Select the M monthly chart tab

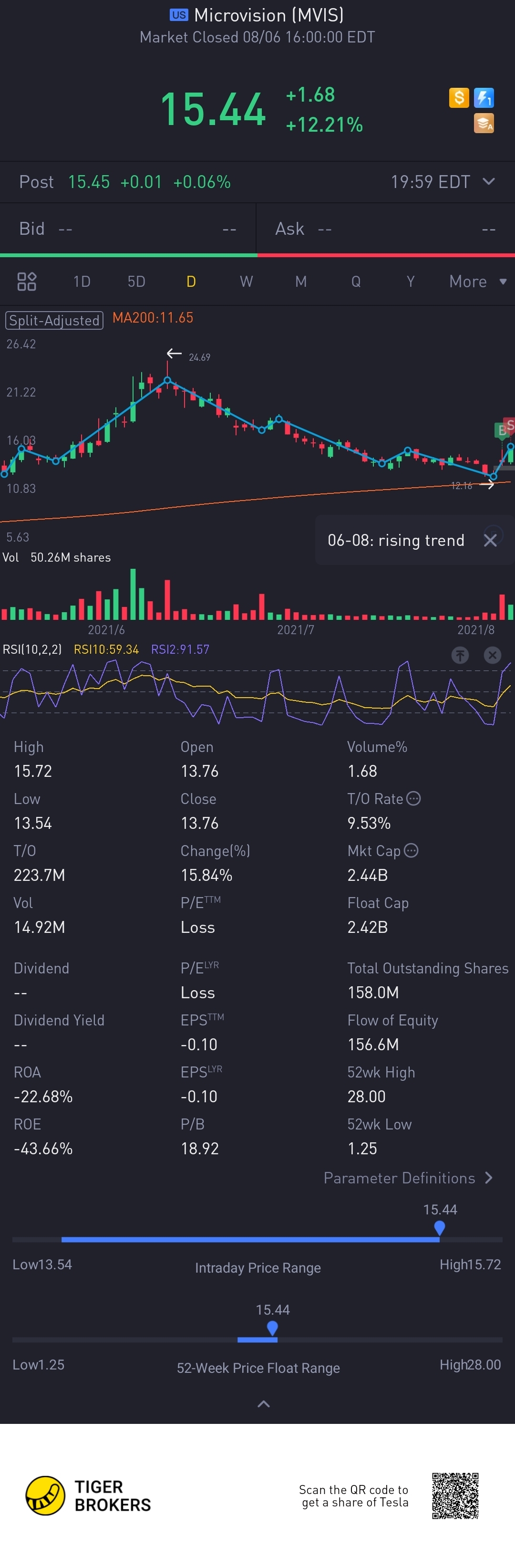[301, 281]
